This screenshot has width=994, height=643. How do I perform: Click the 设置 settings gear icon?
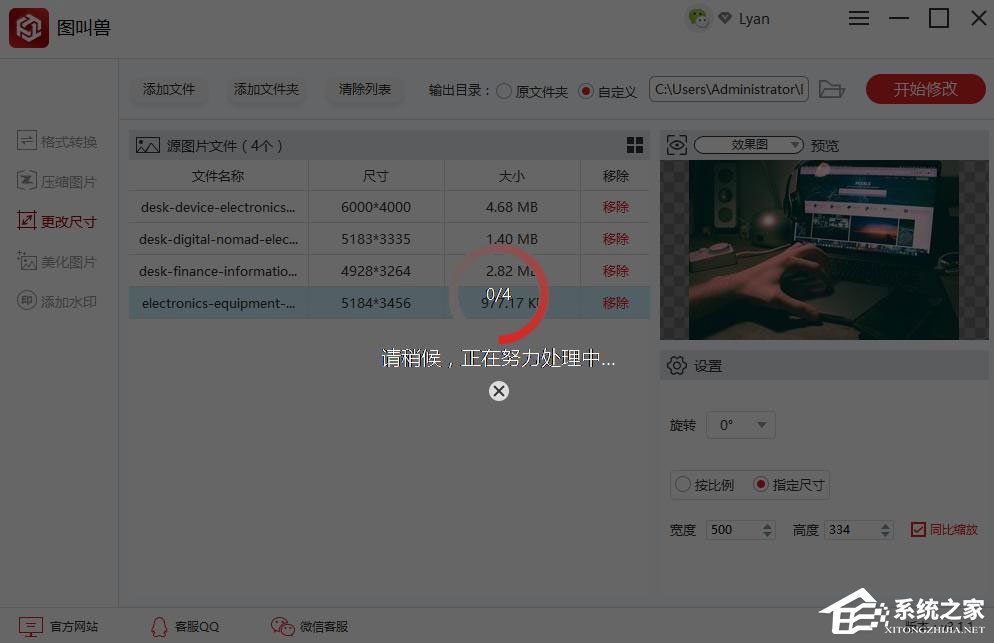(677, 365)
